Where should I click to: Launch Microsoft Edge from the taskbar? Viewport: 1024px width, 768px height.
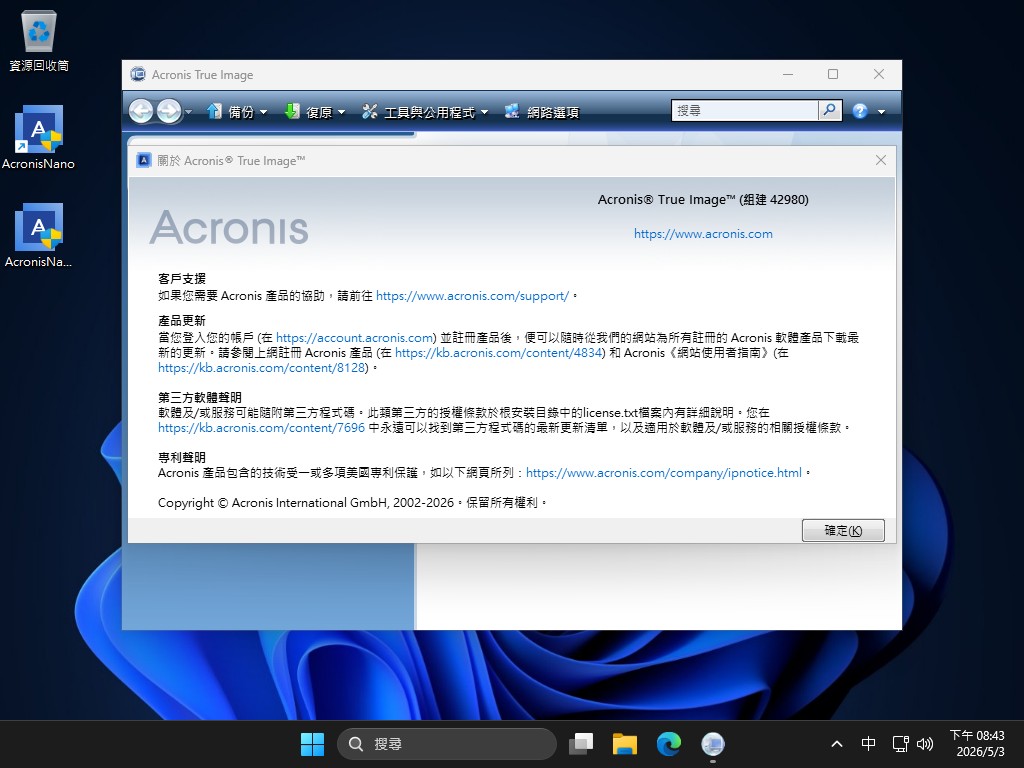click(x=669, y=744)
